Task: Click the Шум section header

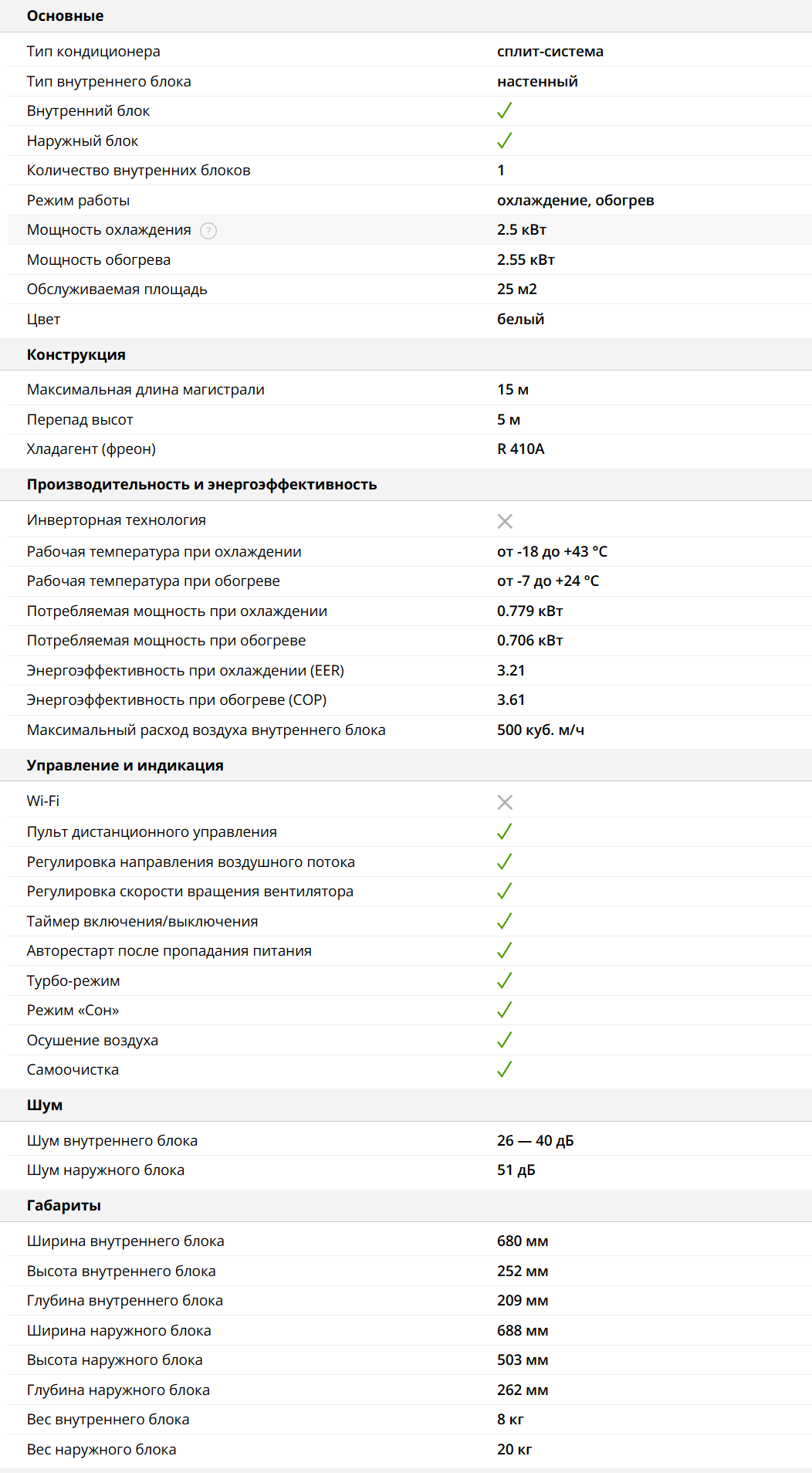Action: coord(45,1106)
